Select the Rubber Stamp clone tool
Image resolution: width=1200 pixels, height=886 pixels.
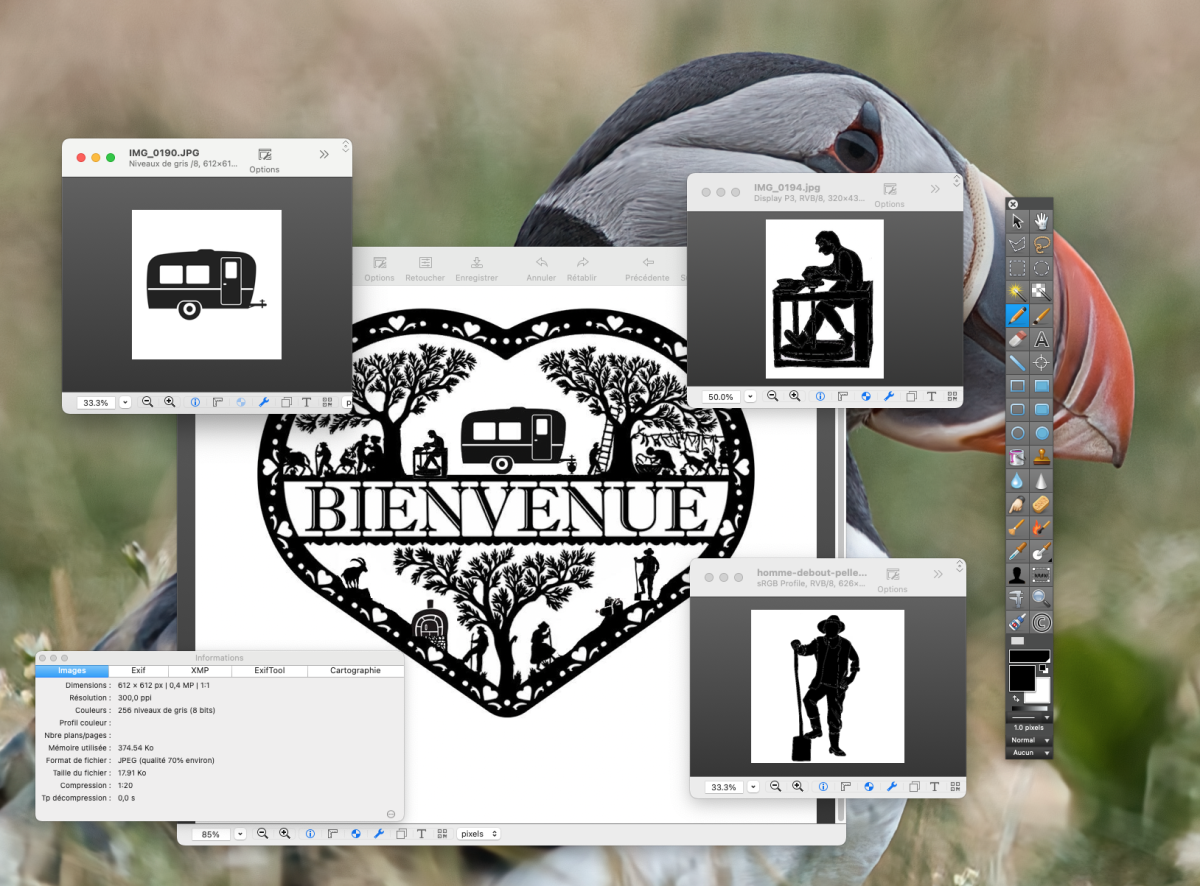[x=1041, y=458]
